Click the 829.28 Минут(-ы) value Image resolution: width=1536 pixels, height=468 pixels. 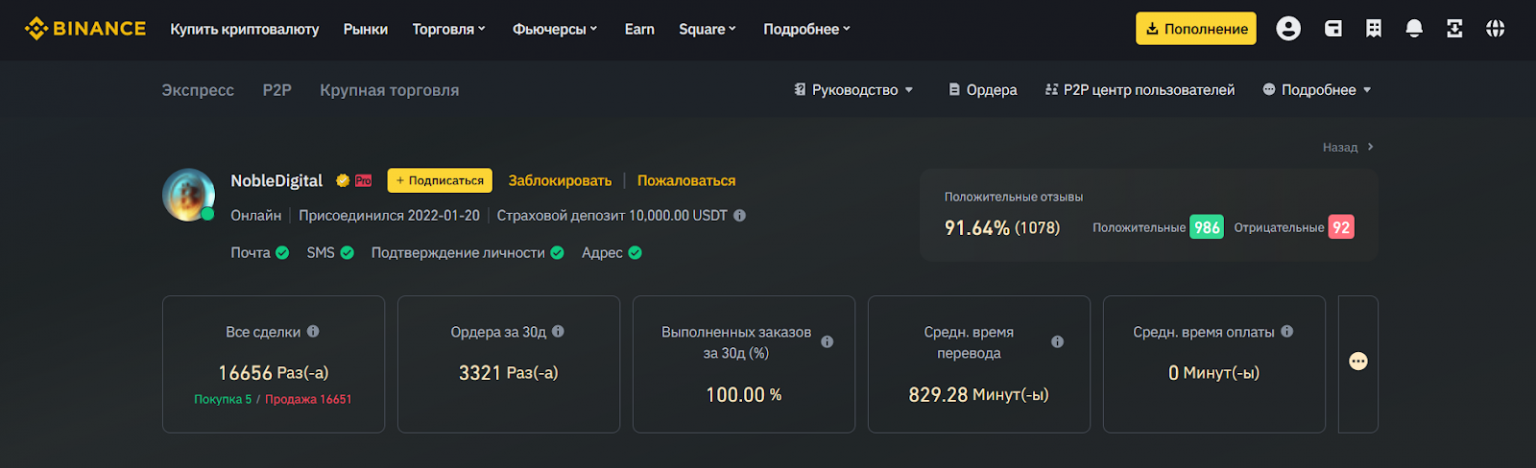(x=979, y=395)
